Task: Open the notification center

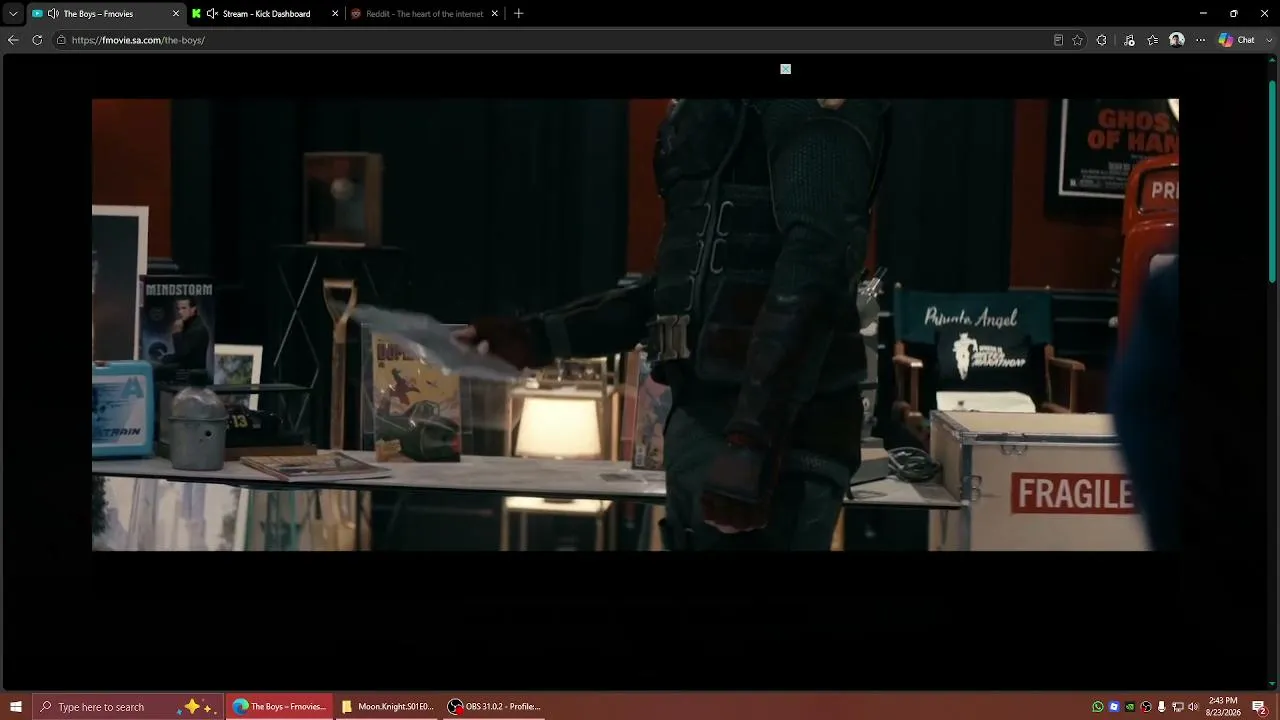Action: pos(1259,707)
